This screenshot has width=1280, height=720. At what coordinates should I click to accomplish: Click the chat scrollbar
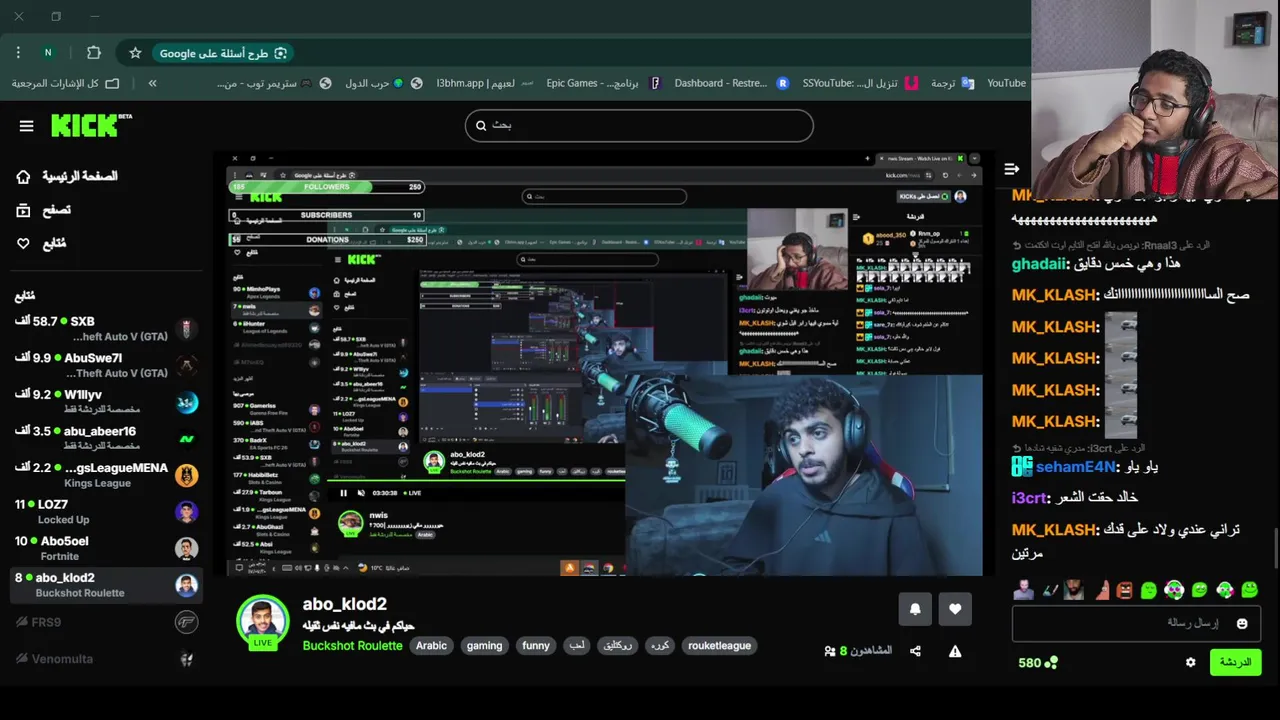click(x=1275, y=548)
